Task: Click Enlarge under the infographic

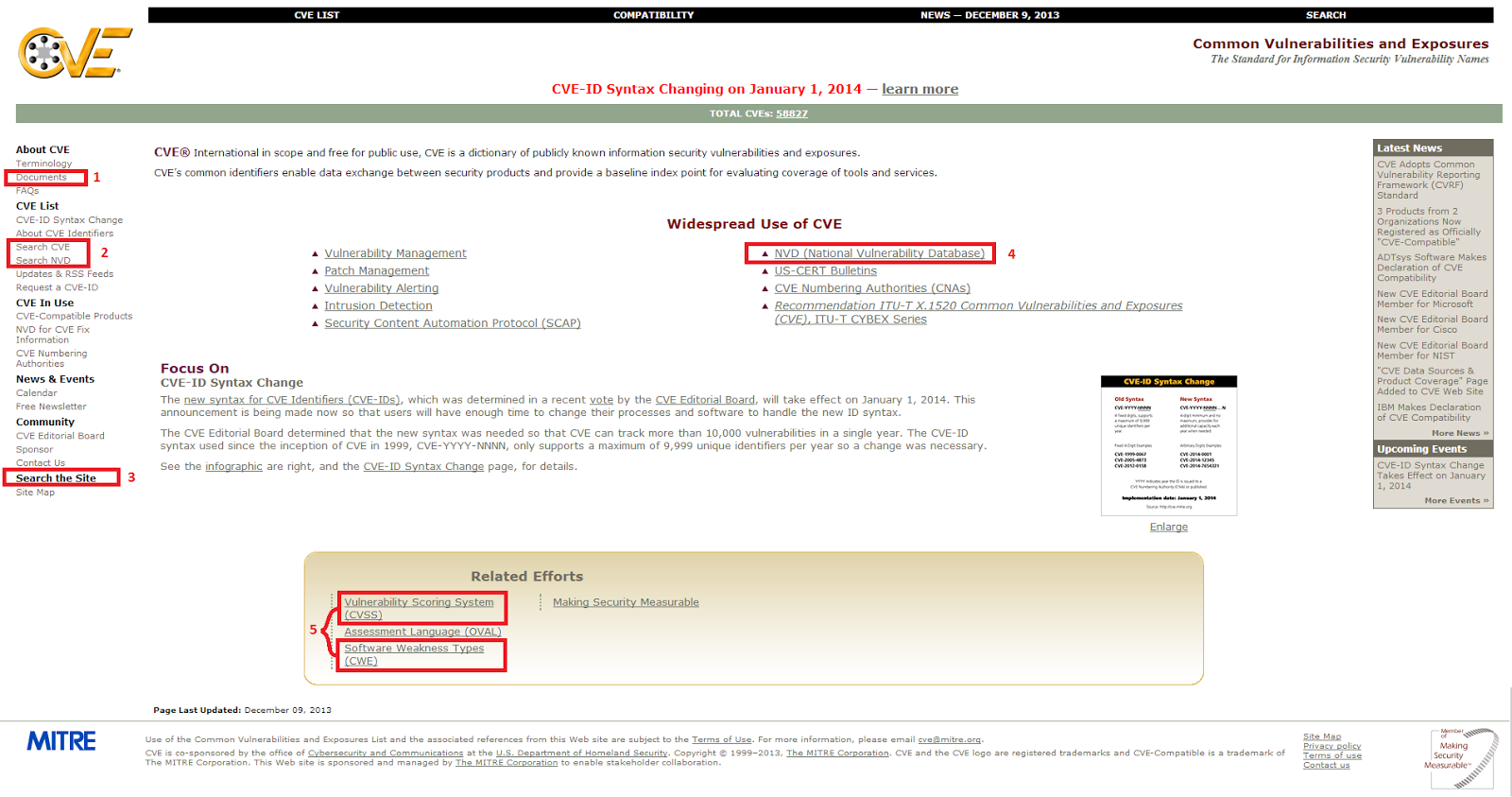Action: [1169, 528]
